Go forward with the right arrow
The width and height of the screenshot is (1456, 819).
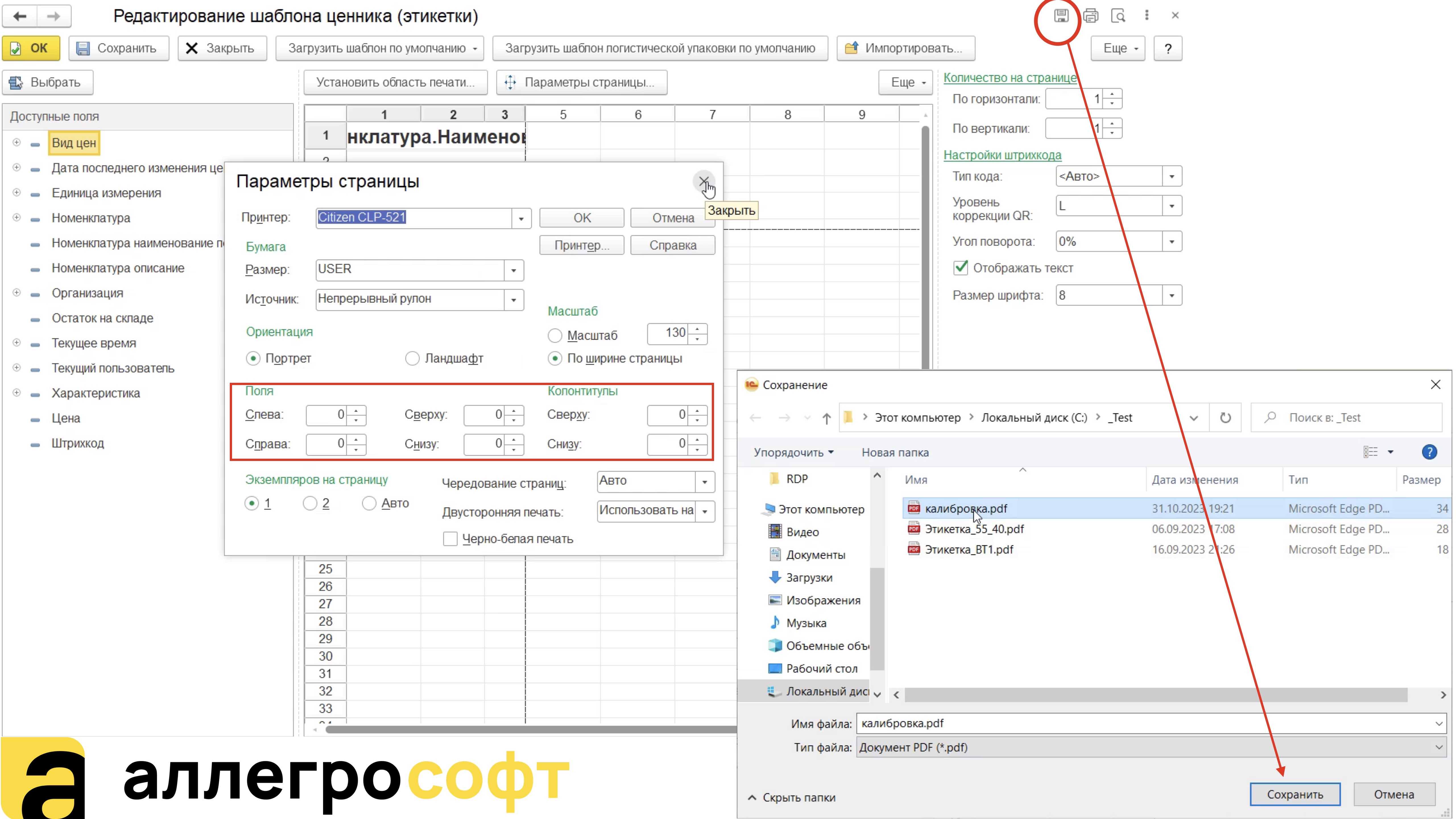[x=54, y=16]
